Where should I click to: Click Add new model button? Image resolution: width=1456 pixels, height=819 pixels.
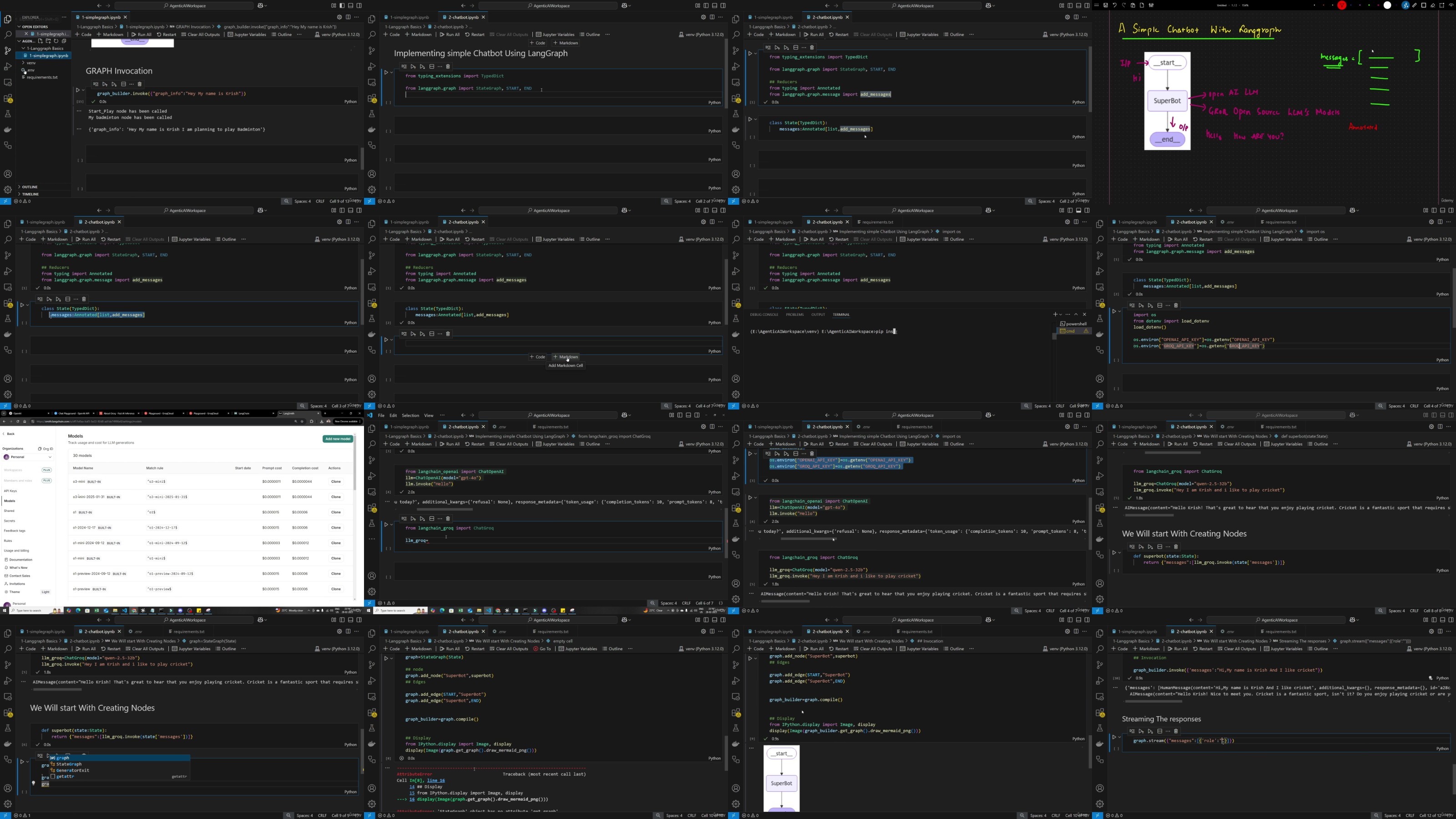coord(338,439)
